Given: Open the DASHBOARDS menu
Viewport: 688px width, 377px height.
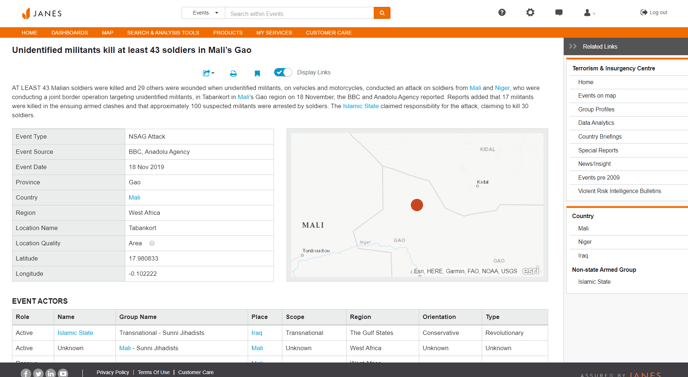Looking at the screenshot, I should (x=69, y=33).
